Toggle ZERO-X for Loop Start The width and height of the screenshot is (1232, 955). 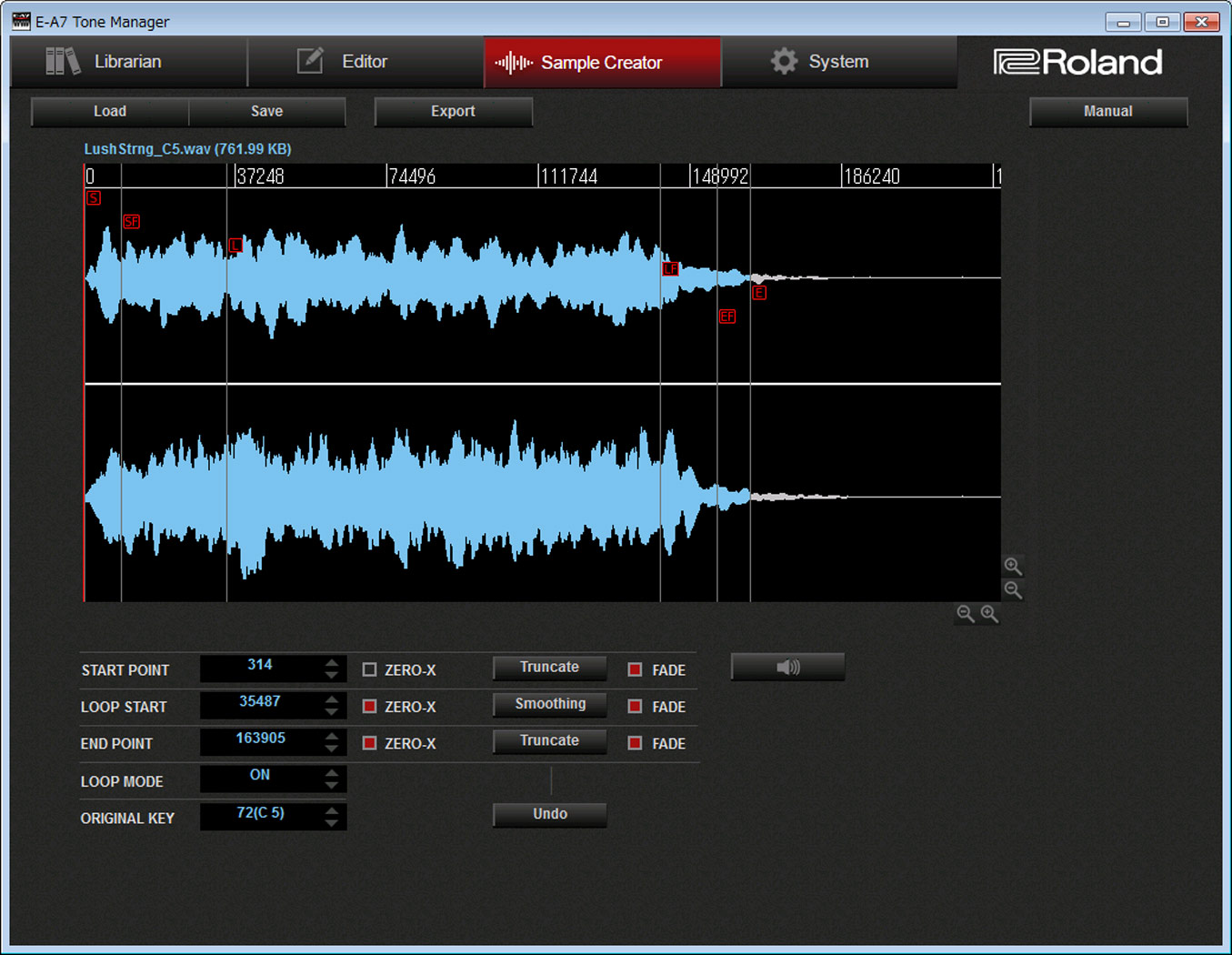pyautogui.click(x=370, y=707)
